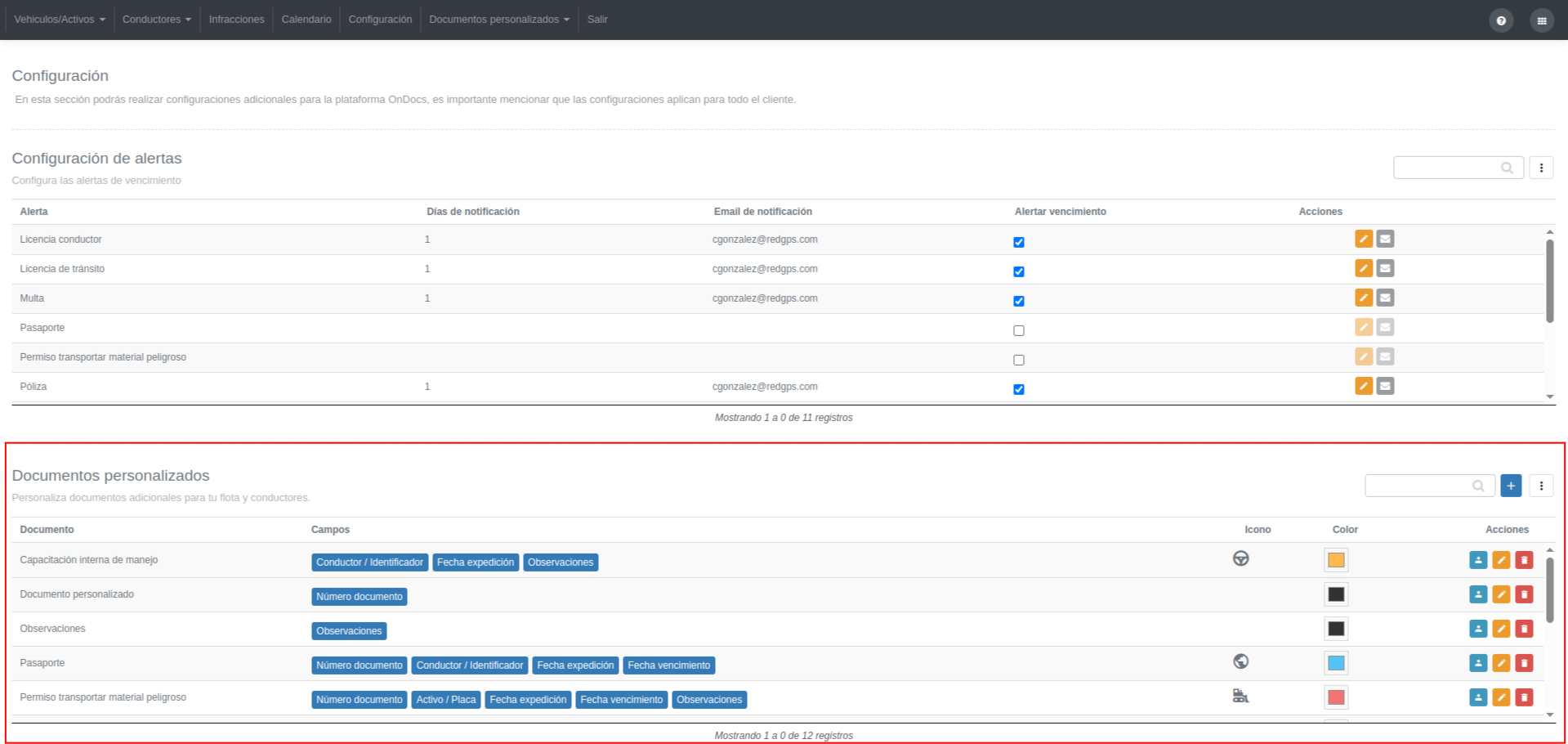This screenshot has height=744, width=1568.
Task: Open options menu for alerts table
Action: 1541,168
